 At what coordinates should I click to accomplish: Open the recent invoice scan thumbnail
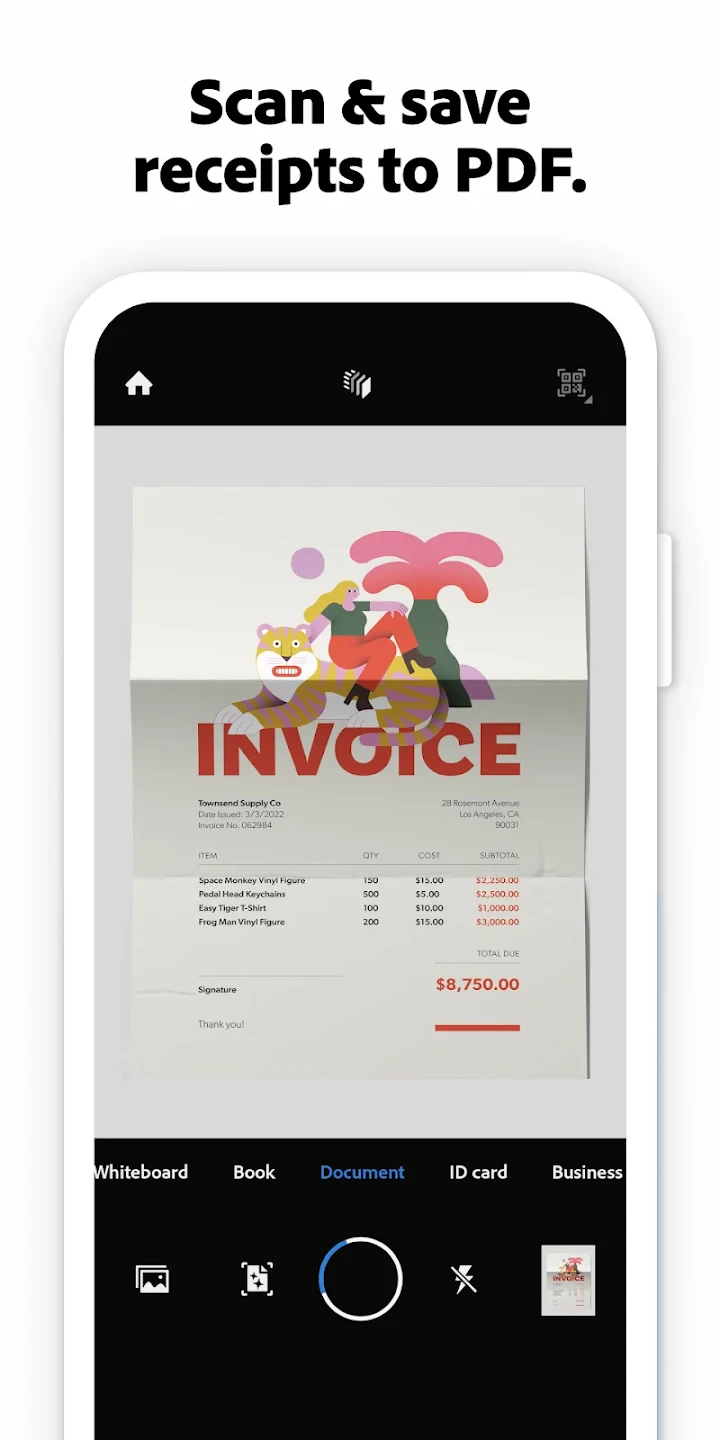tap(568, 1280)
